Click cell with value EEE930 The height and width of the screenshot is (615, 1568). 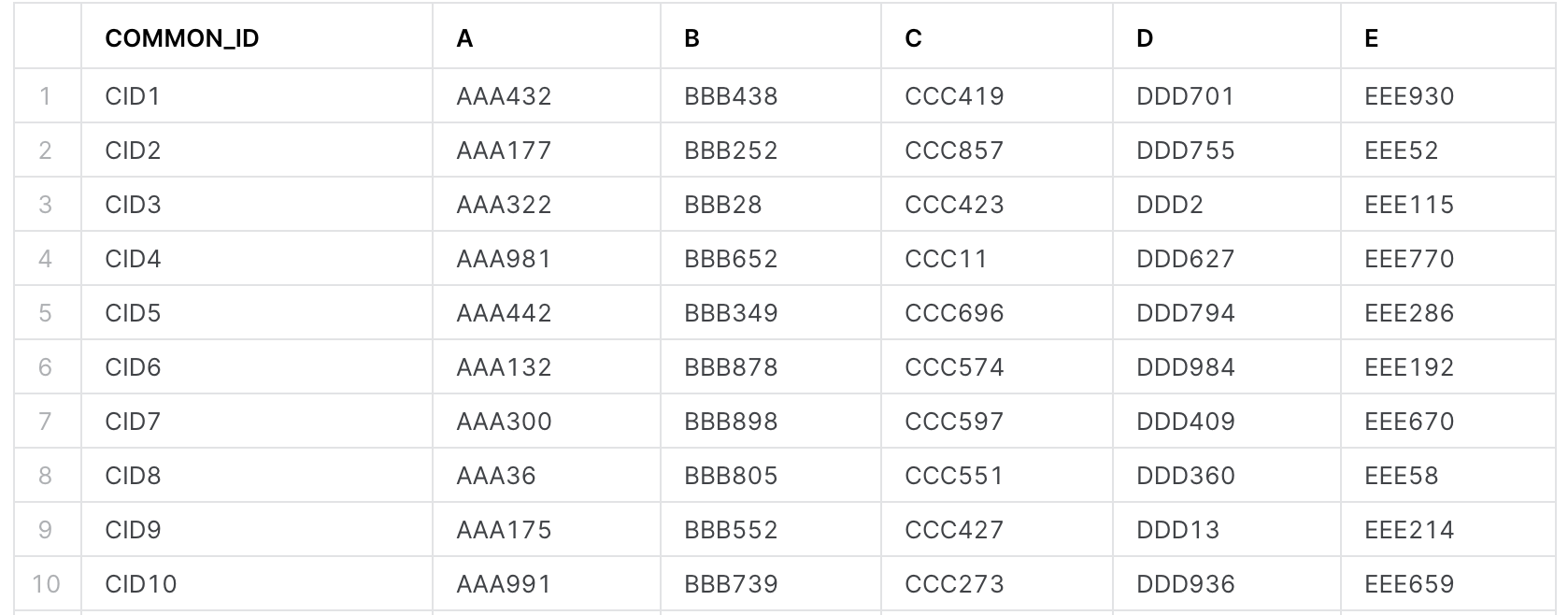[x=1409, y=96]
